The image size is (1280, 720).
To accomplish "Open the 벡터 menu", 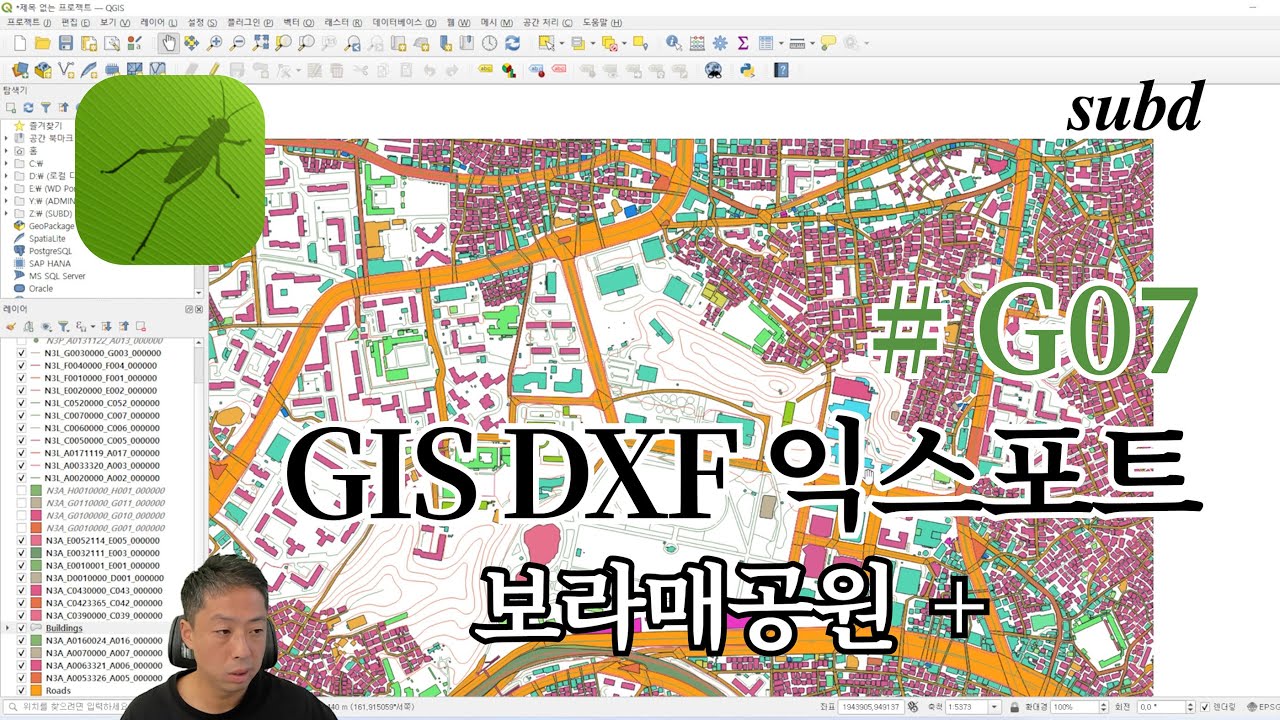I will point(297,22).
